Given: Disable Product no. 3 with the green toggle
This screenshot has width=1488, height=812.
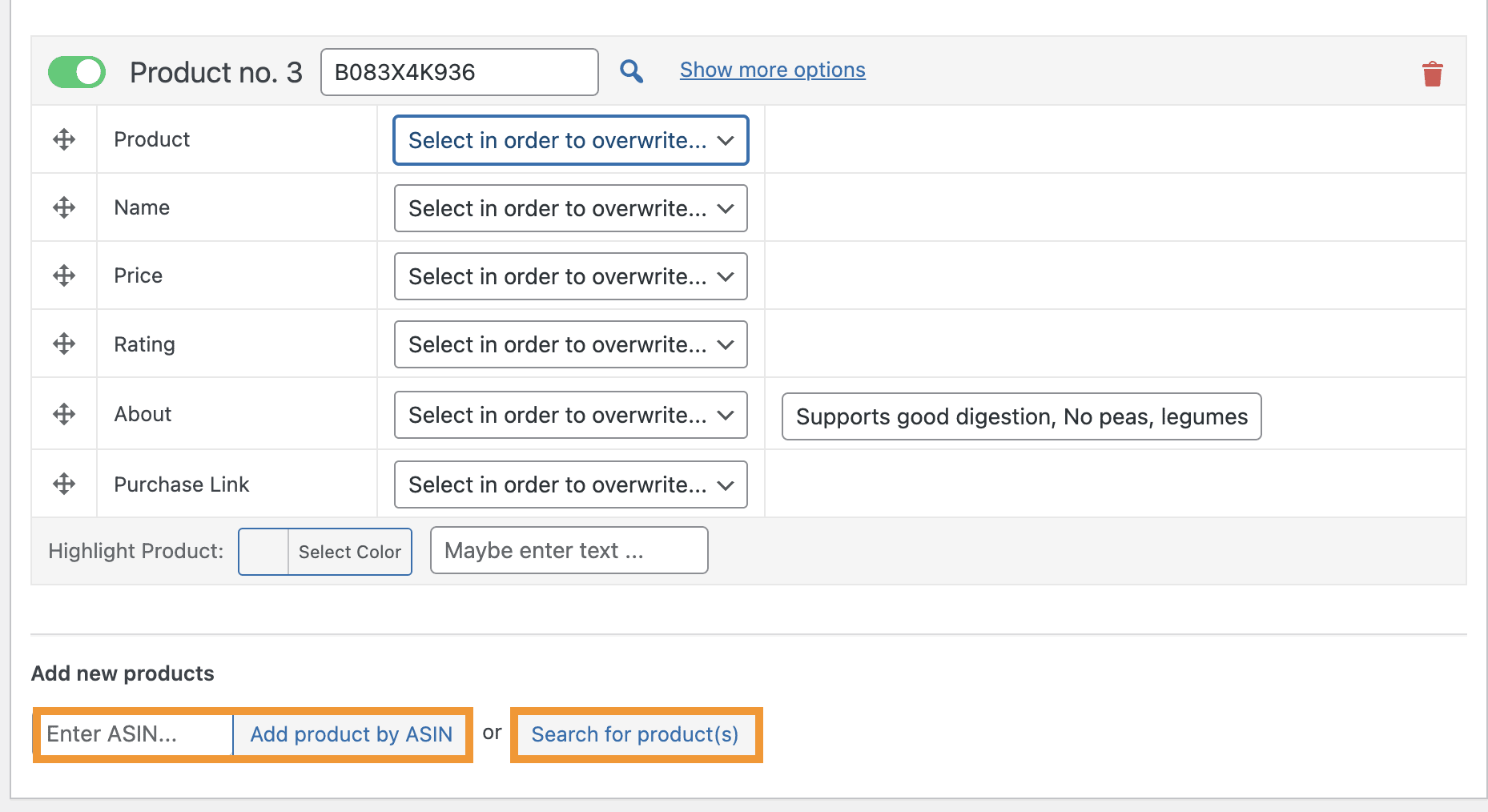Looking at the screenshot, I should (76, 71).
